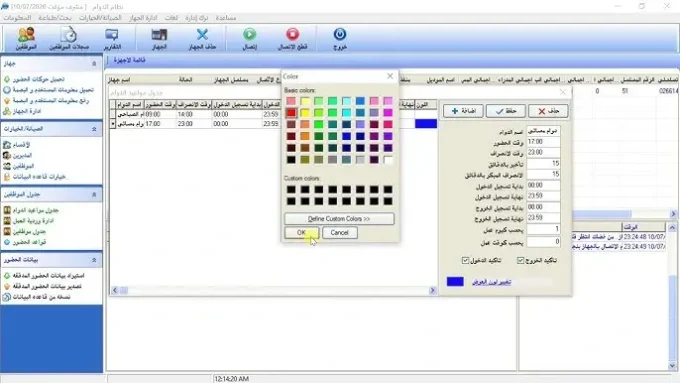Collapse the attendance data (بيانات الحضور) section
The height and width of the screenshot is (383, 680).
[x=94, y=260]
